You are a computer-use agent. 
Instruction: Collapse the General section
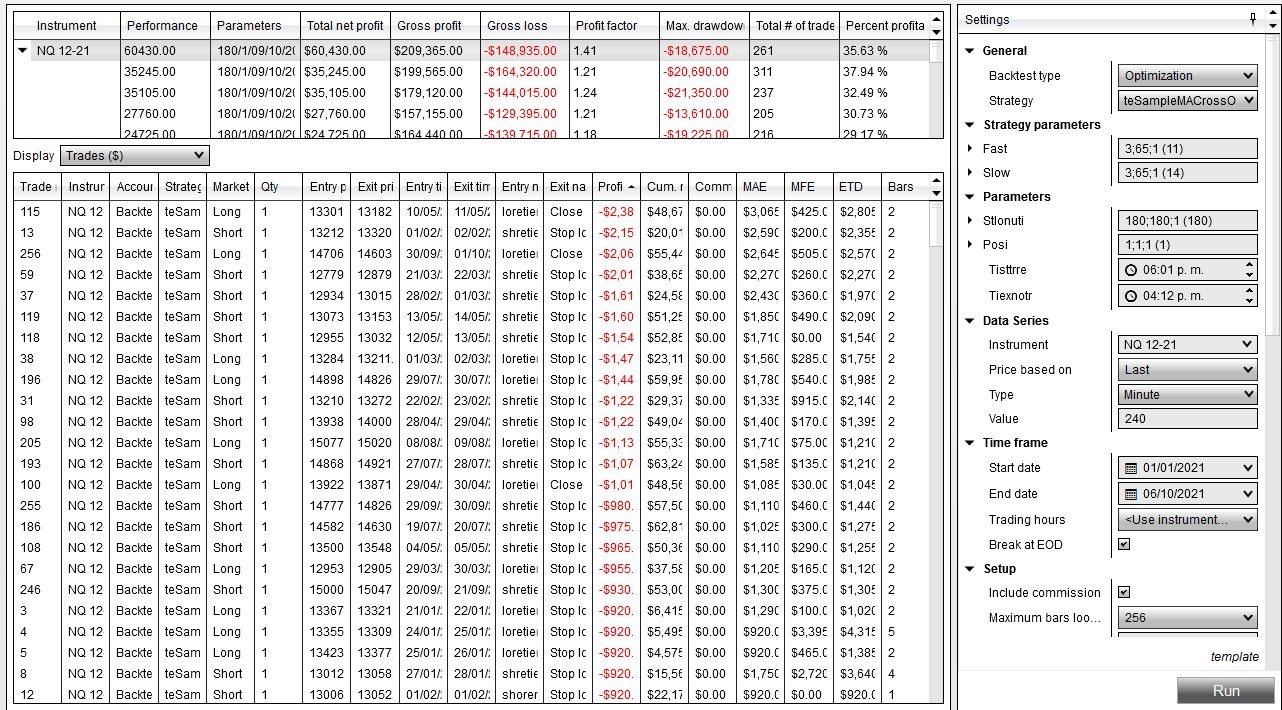(x=966, y=50)
